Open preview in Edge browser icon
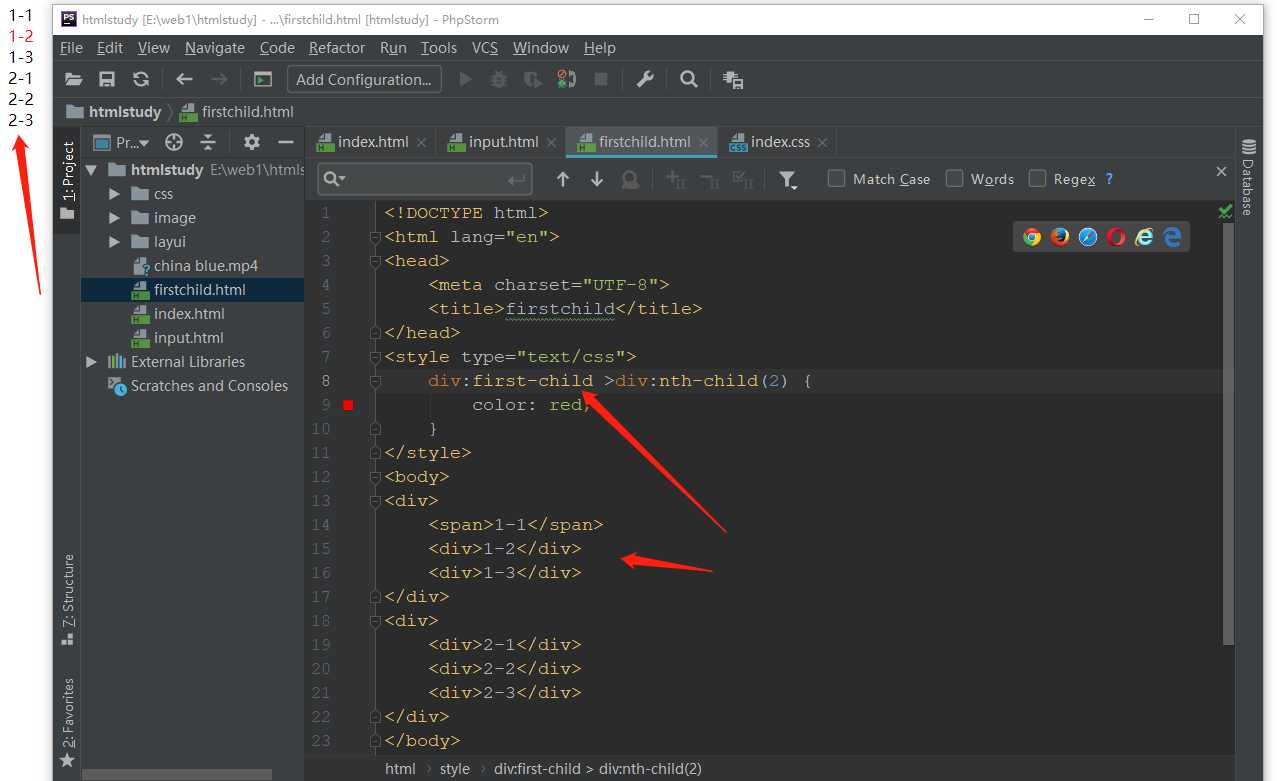Image resolution: width=1287 pixels, height=781 pixels. [x=1172, y=237]
